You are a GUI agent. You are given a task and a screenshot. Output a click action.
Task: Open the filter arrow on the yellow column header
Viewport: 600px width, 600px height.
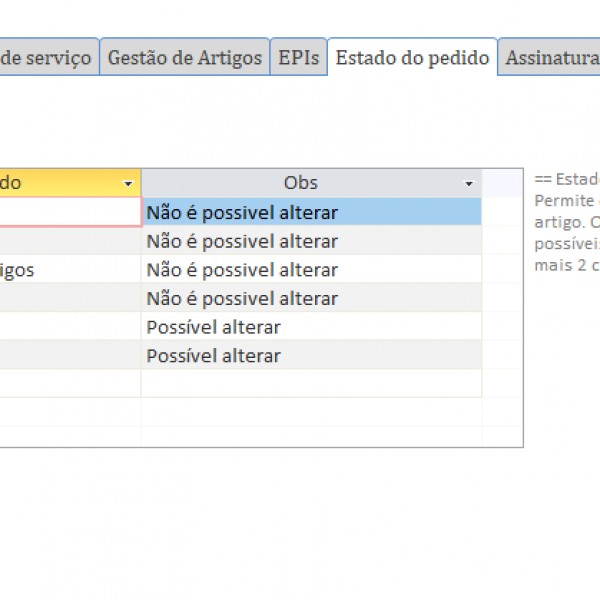128,184
